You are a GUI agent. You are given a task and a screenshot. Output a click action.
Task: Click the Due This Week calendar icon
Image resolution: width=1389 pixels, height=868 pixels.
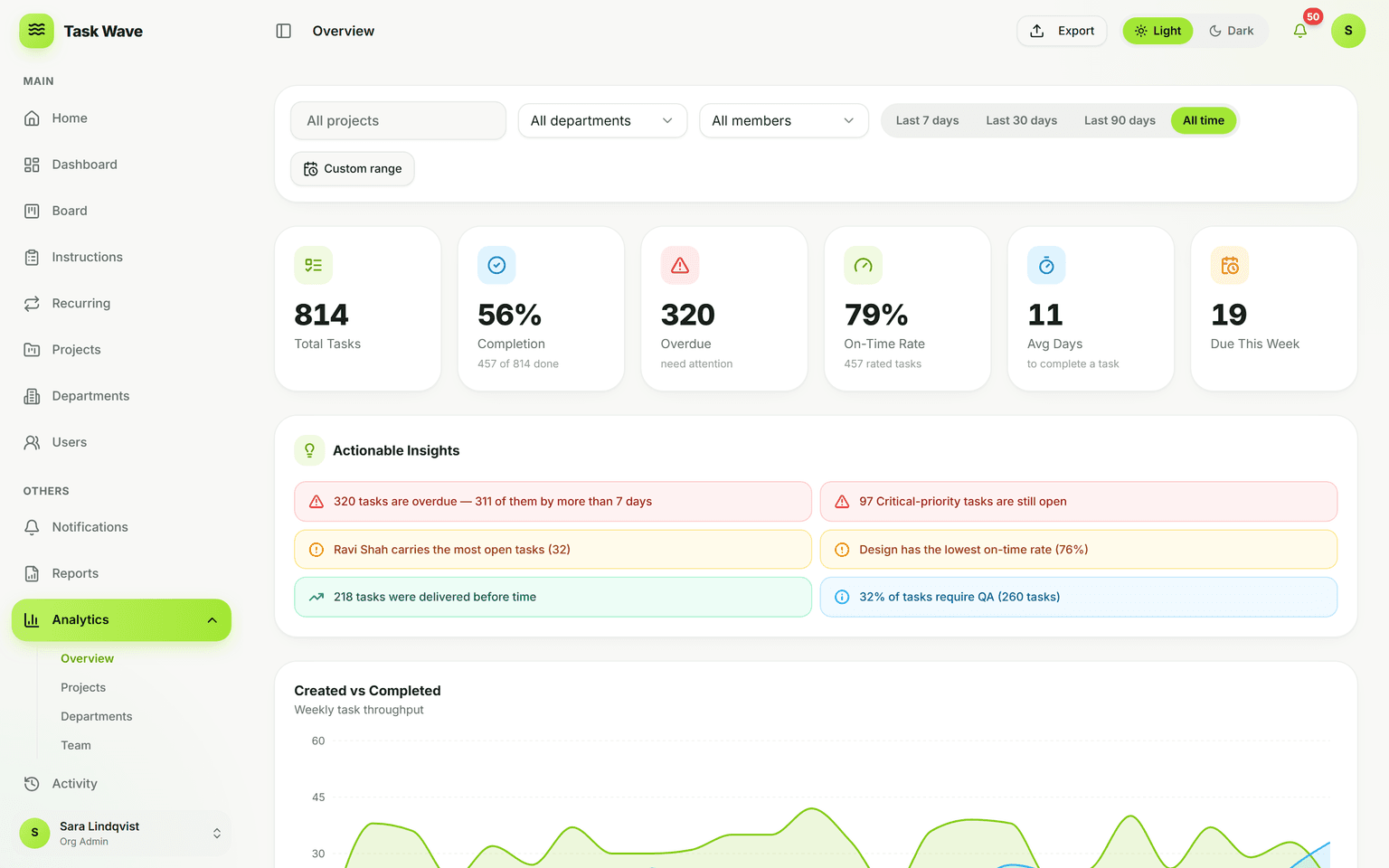pyautogui.click(x=1230, y=265)
